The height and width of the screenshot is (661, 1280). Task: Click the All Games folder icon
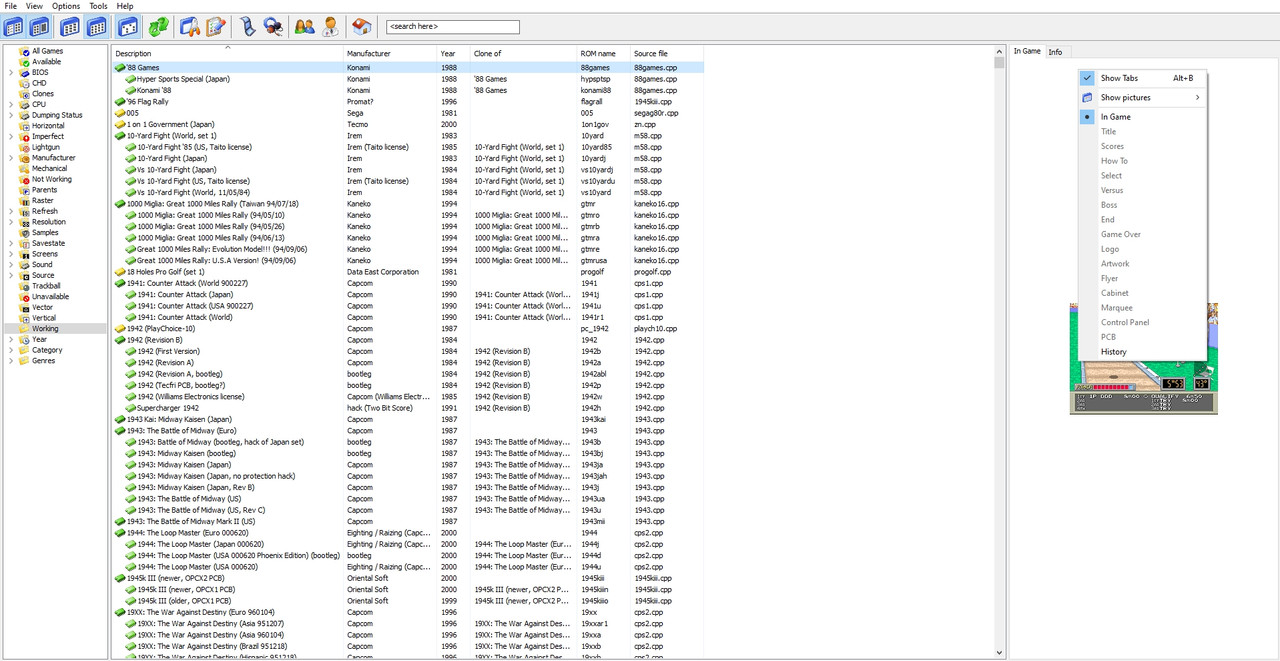pos(24,51)
